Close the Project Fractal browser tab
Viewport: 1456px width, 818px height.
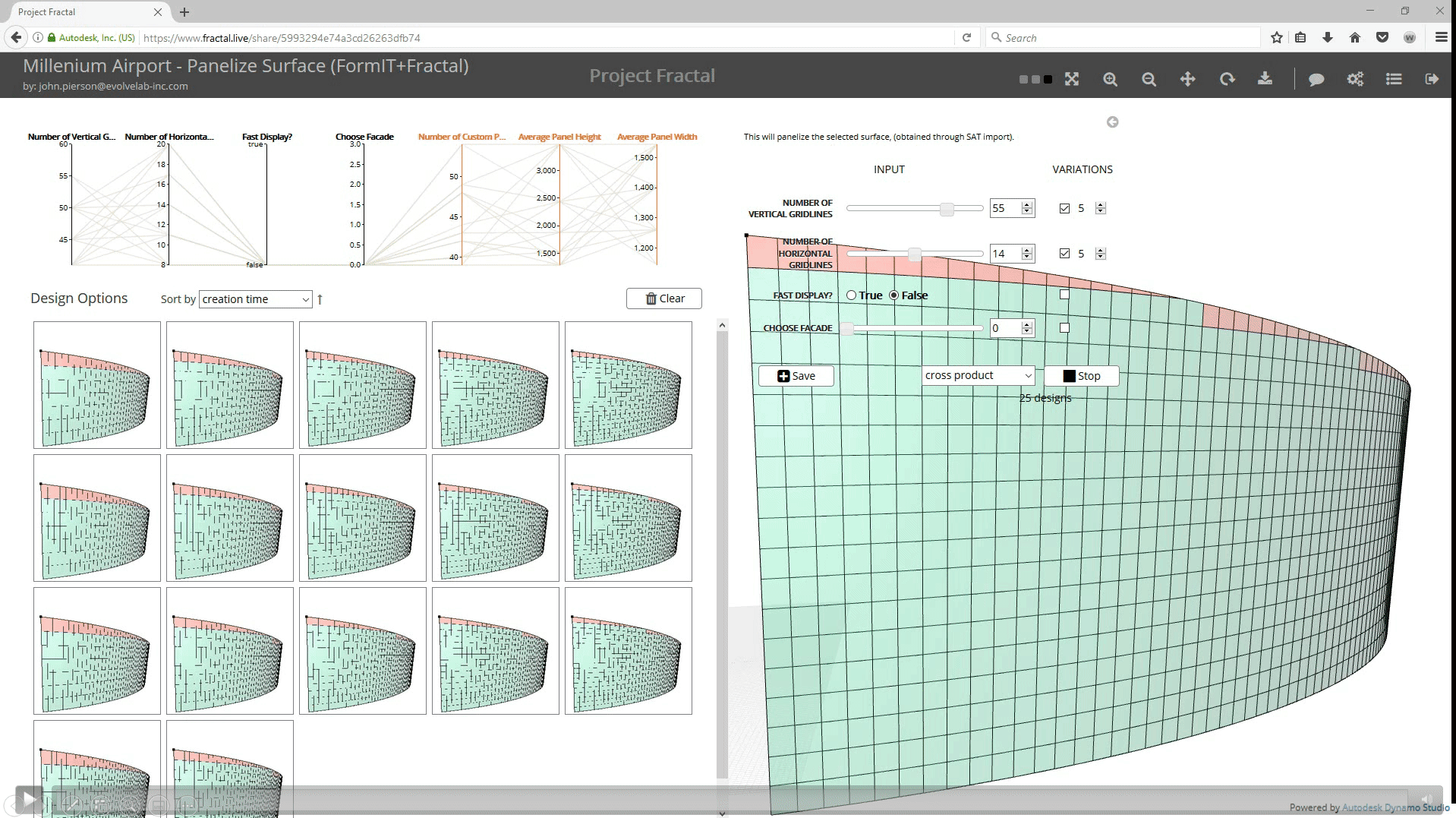click(158, 12)
